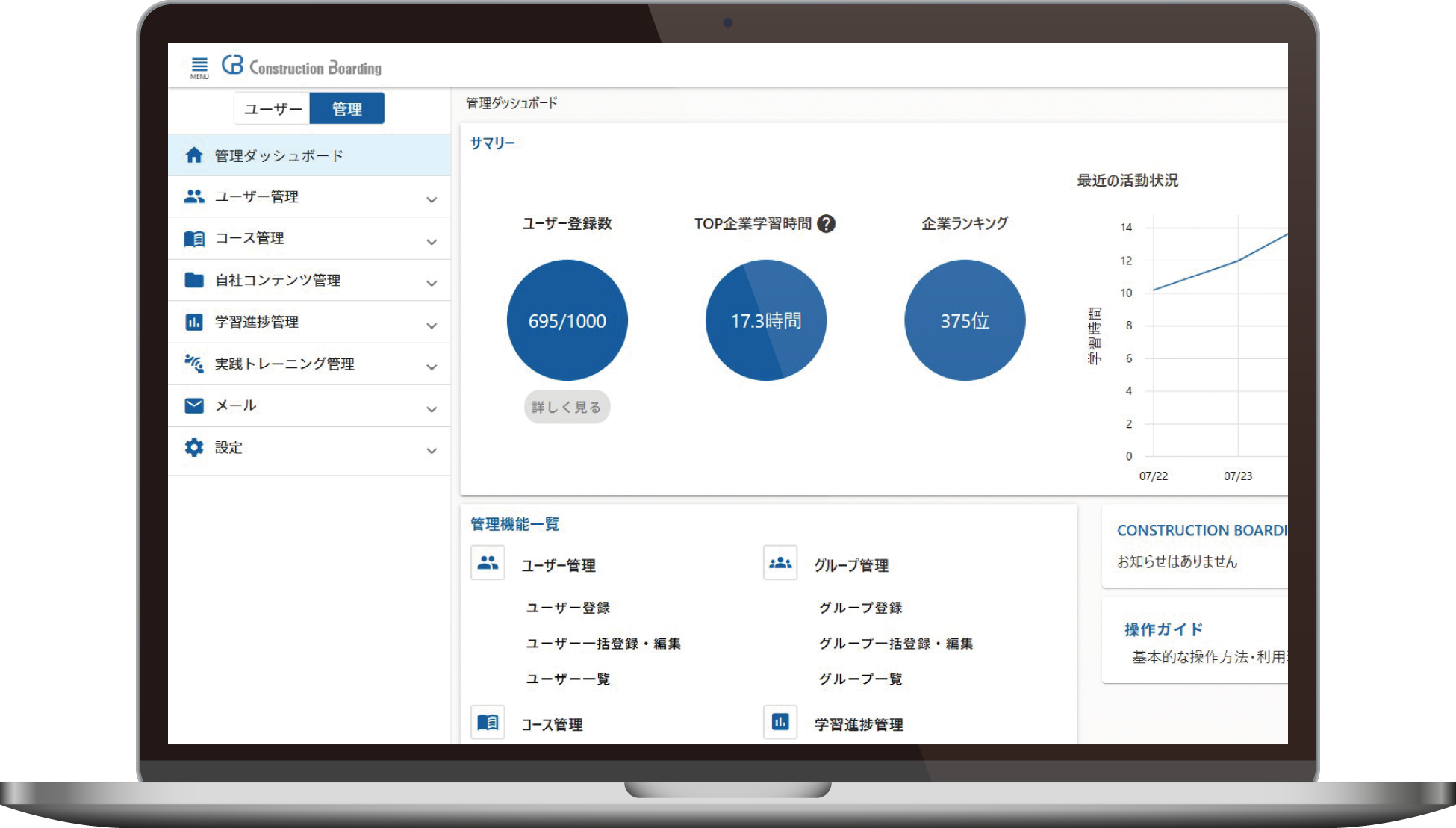The height and width of the screenshot is (828, 1456).
Task: Expand the 実践トレーニング管理 chevron
Action: point(432,367)
